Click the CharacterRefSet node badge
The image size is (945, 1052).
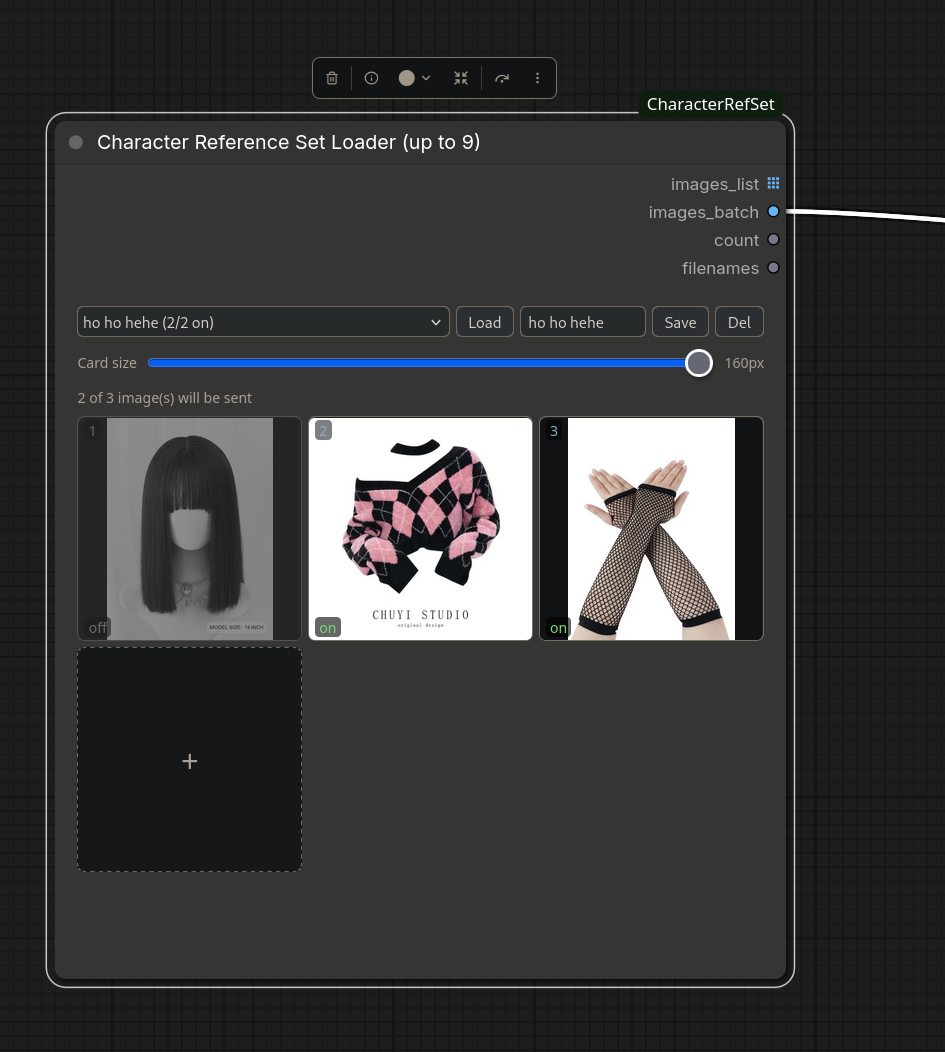click(x=710, y=104)
